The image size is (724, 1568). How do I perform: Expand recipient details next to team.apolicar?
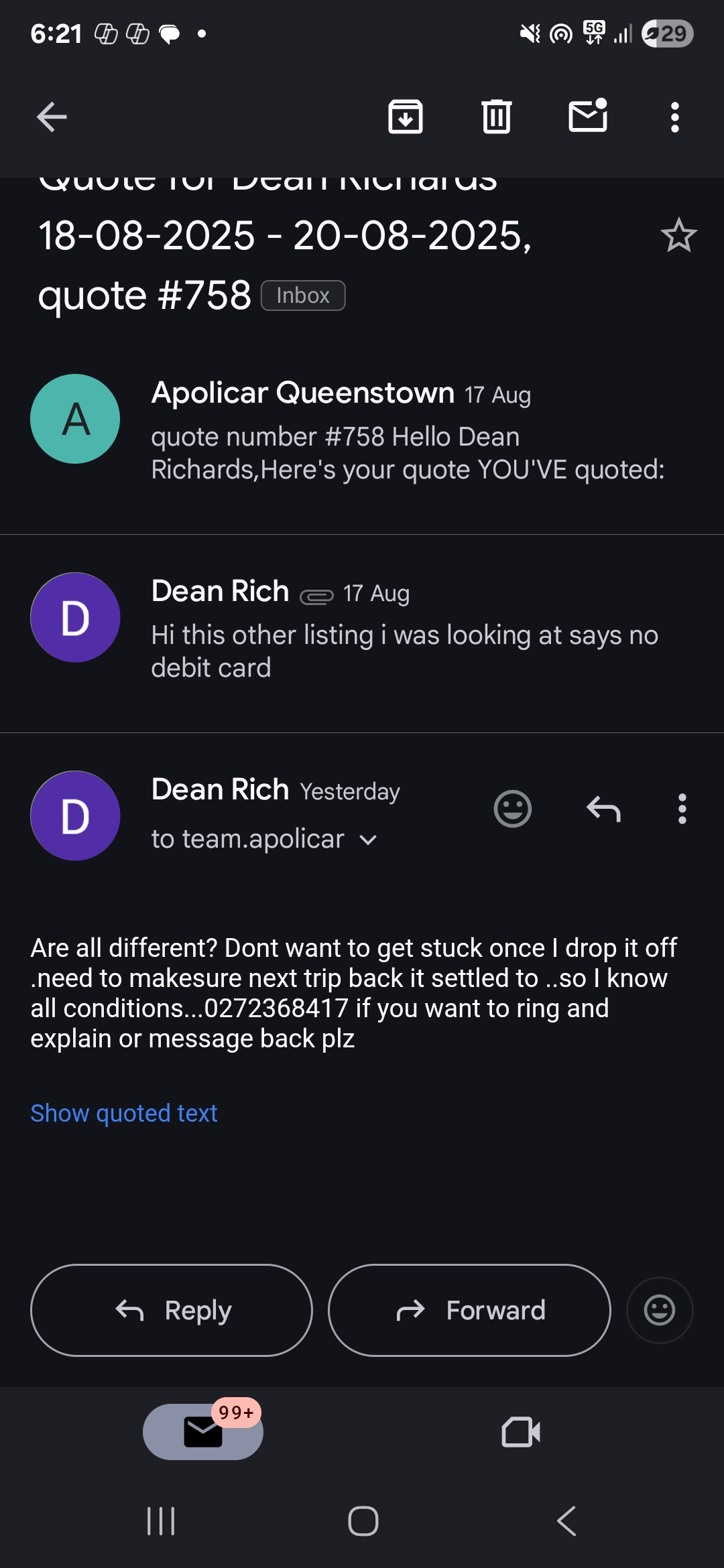(368, 840)
